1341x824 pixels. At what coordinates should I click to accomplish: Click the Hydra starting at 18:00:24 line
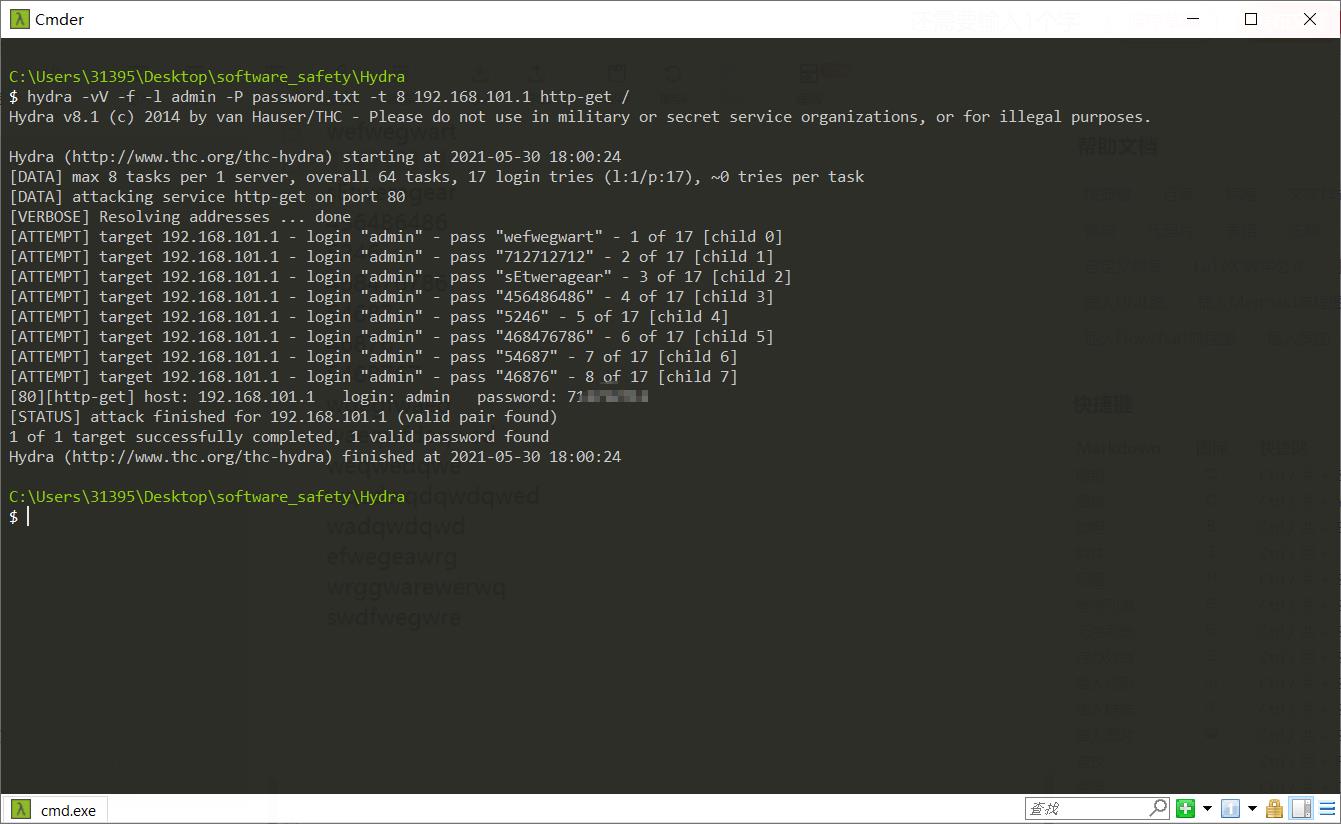(x=315, y=157)
